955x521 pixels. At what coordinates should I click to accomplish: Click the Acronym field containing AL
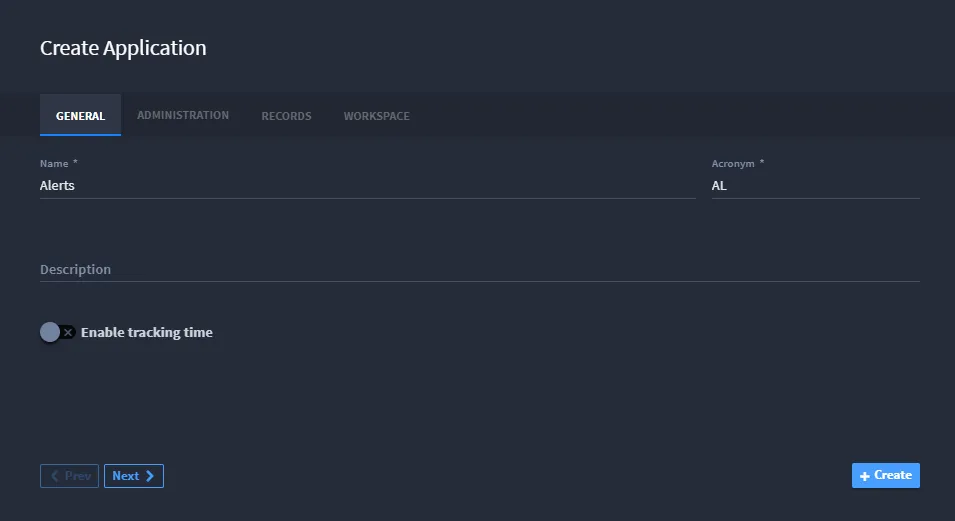pos(816,185)
